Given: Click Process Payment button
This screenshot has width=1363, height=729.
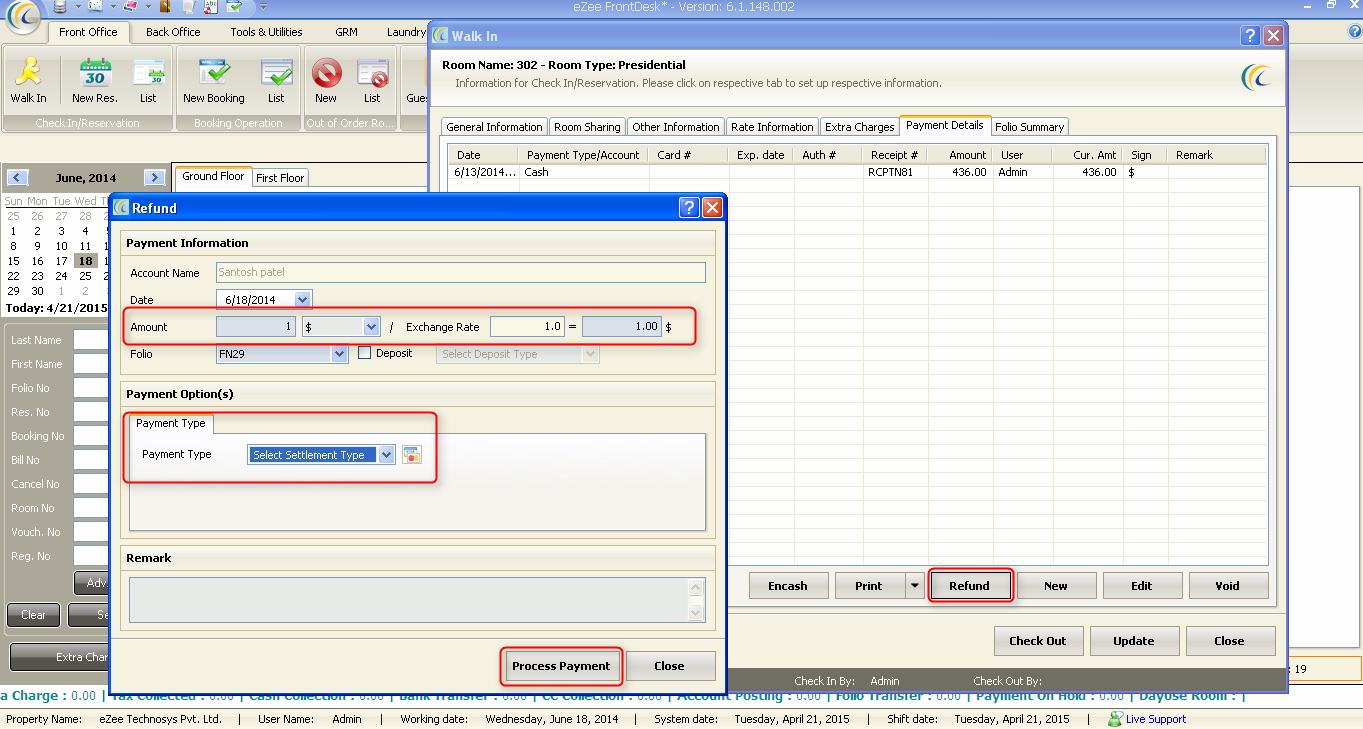Looking at the screenshot, I should (561, 666).
